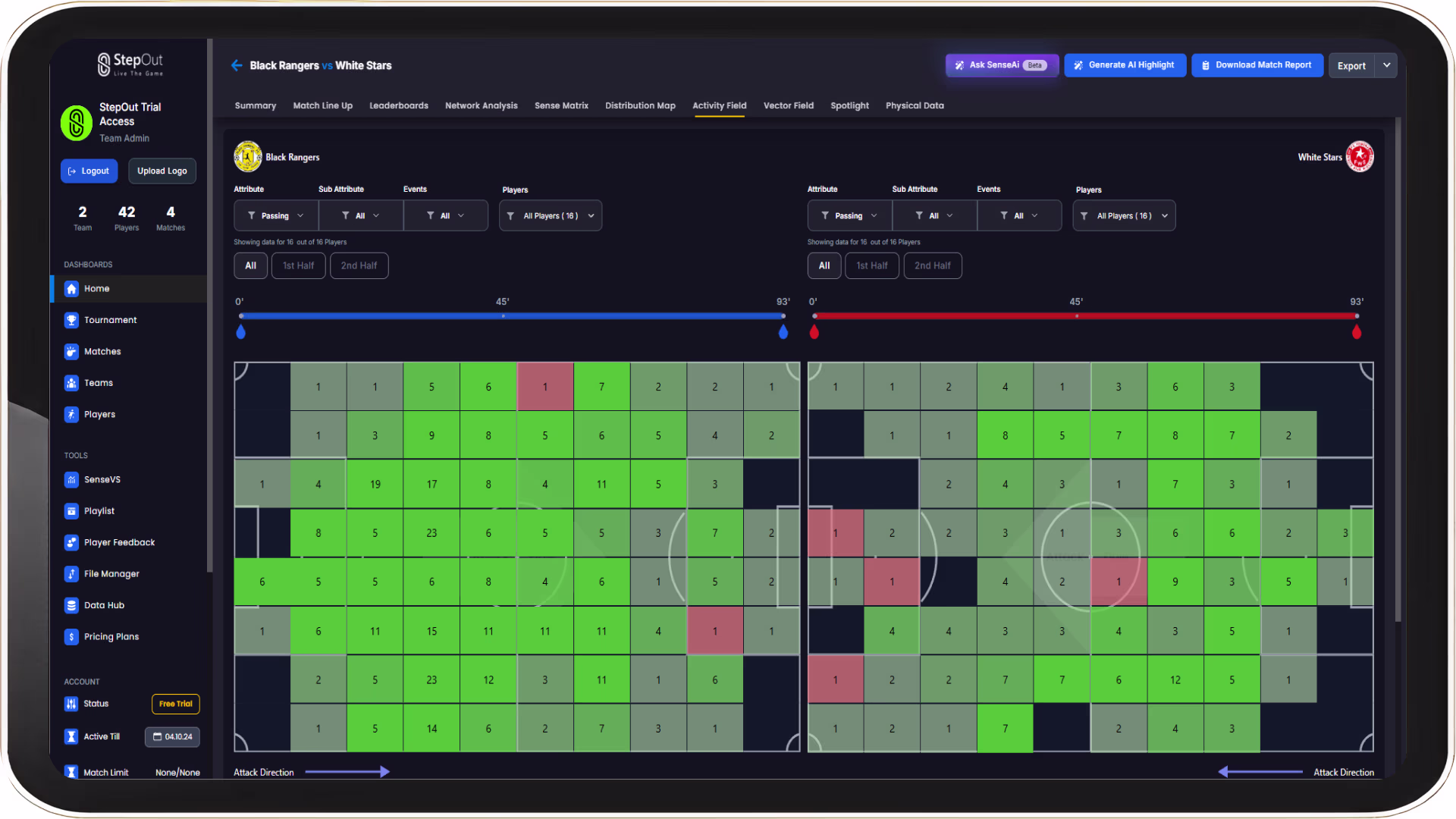Select All period toggle for White Stars
This screenshot has width=1456, height=819.
(x=824, y=266)
